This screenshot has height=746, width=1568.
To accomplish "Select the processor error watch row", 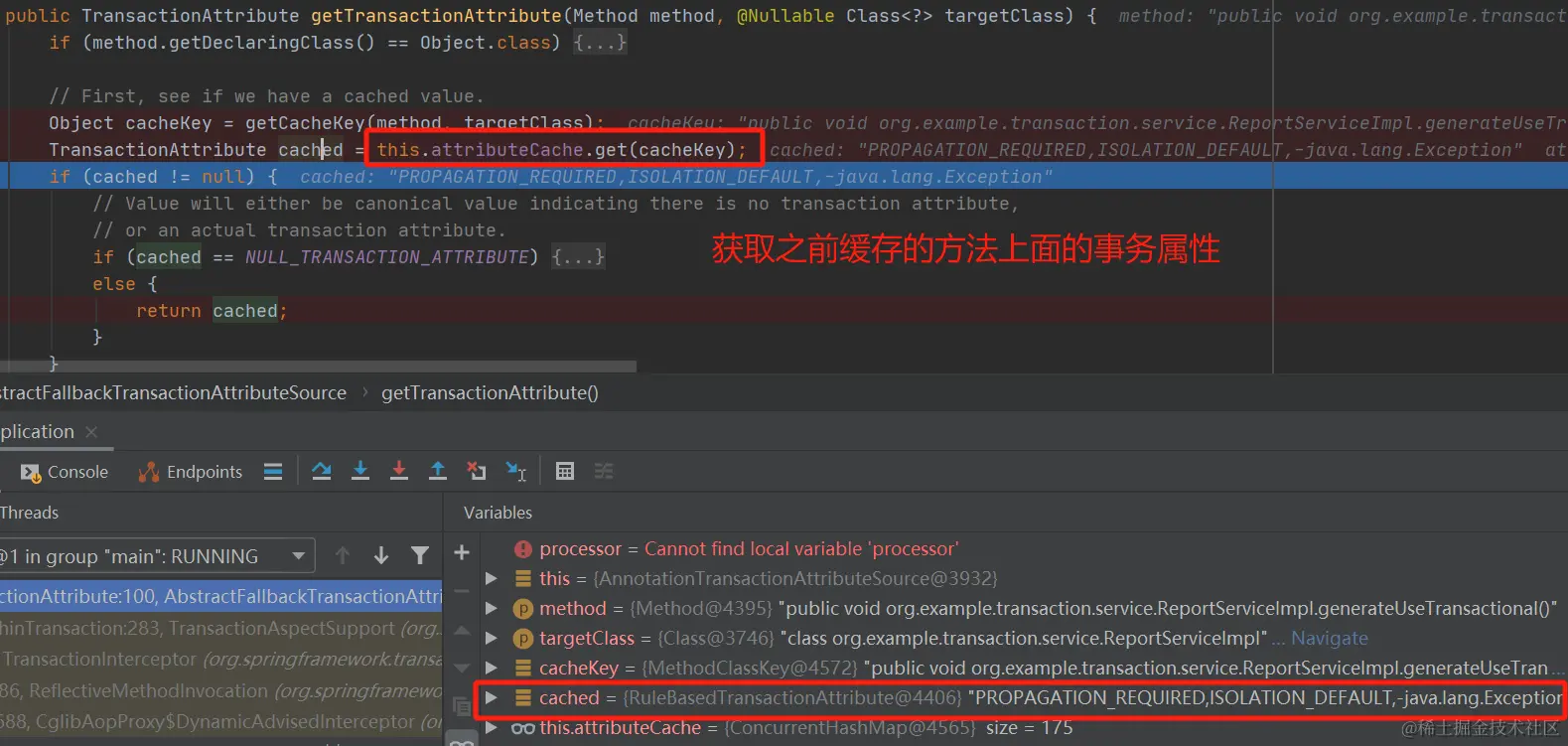I will tap(1023, 548).
